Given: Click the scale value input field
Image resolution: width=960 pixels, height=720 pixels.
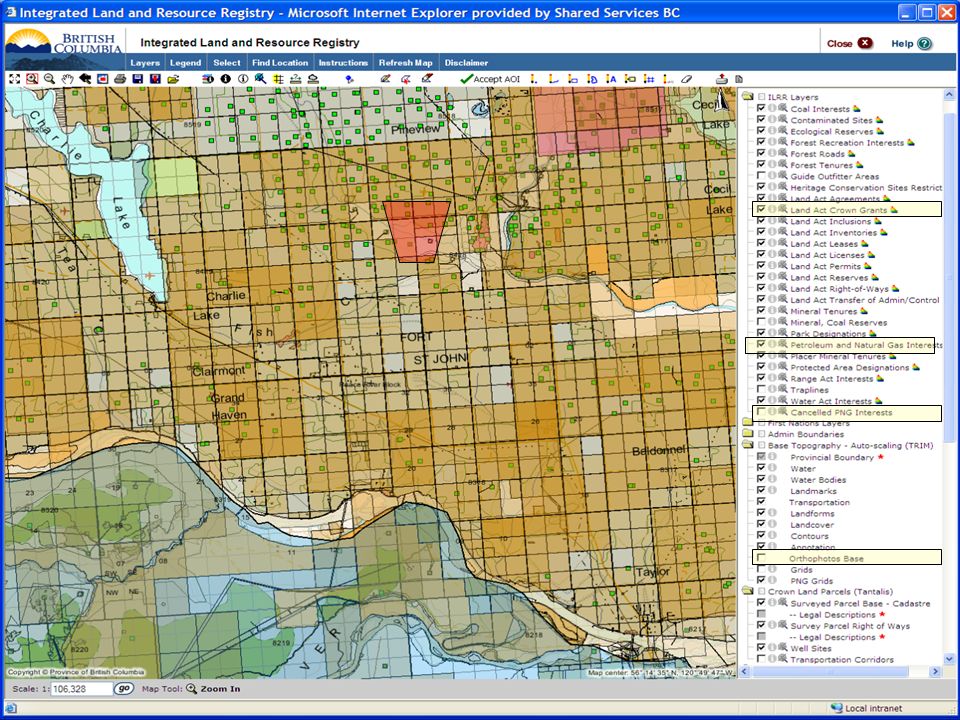Looking at the screenshot, I should [x=82, y=689].
